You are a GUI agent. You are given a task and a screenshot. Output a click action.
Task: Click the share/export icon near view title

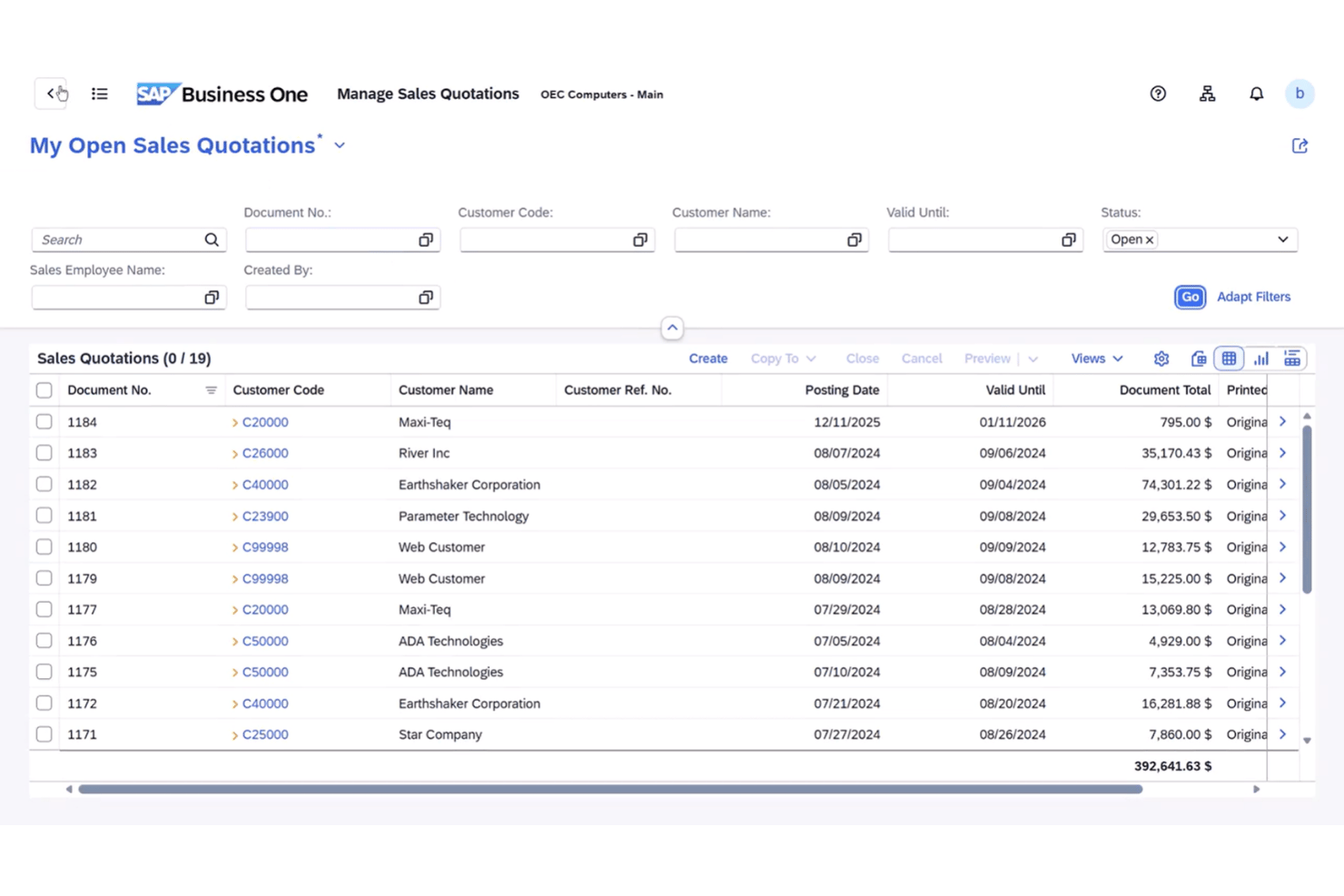click(1300, 146)
